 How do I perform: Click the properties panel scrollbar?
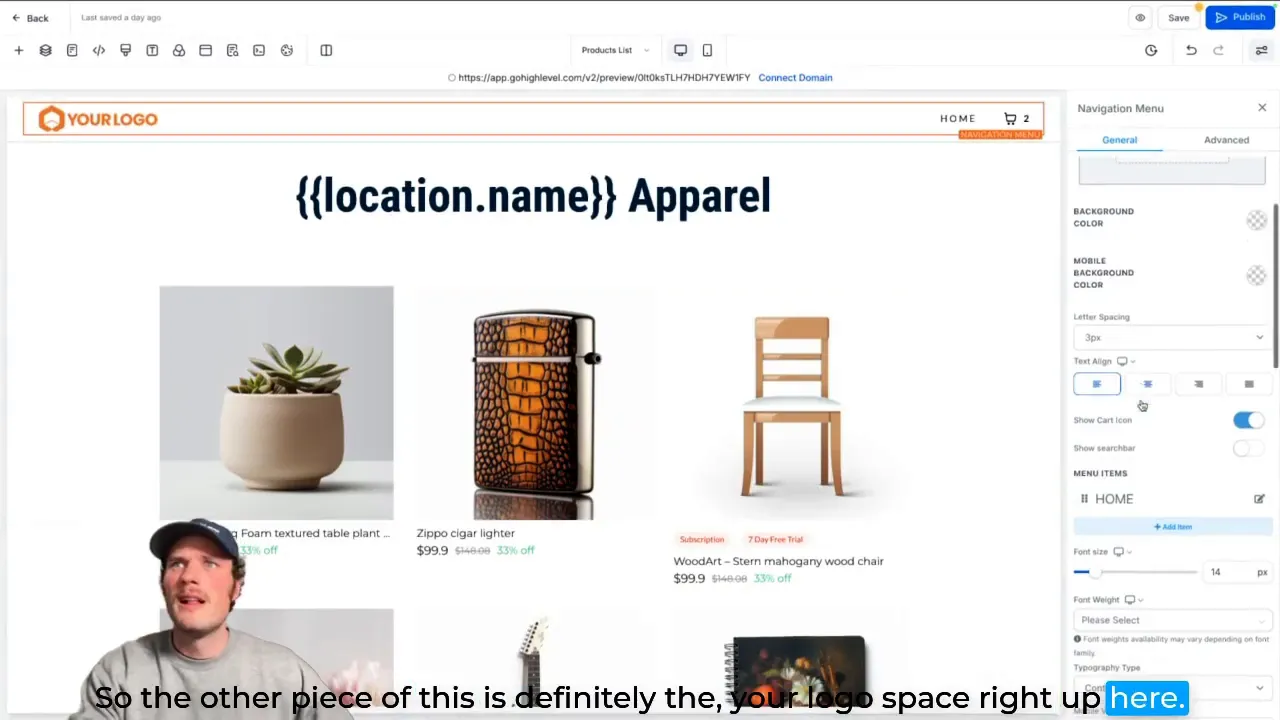[x=1275, y=288]
